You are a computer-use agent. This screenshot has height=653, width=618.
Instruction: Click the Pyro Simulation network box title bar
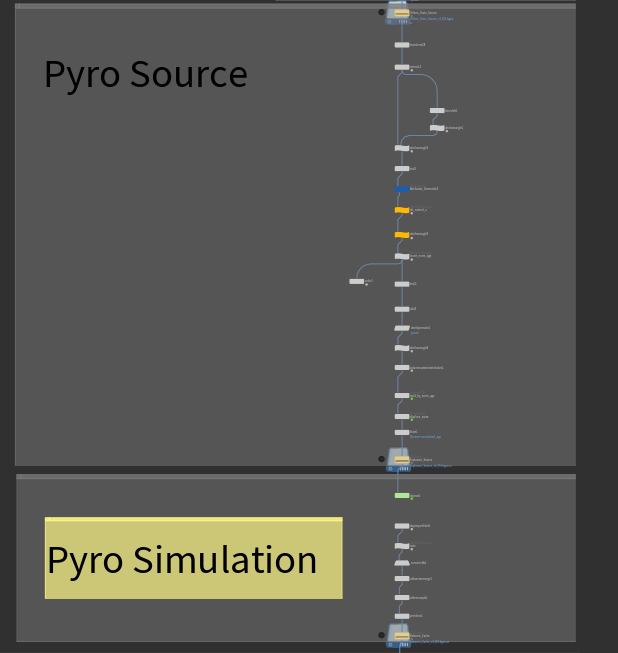(200, 477)
